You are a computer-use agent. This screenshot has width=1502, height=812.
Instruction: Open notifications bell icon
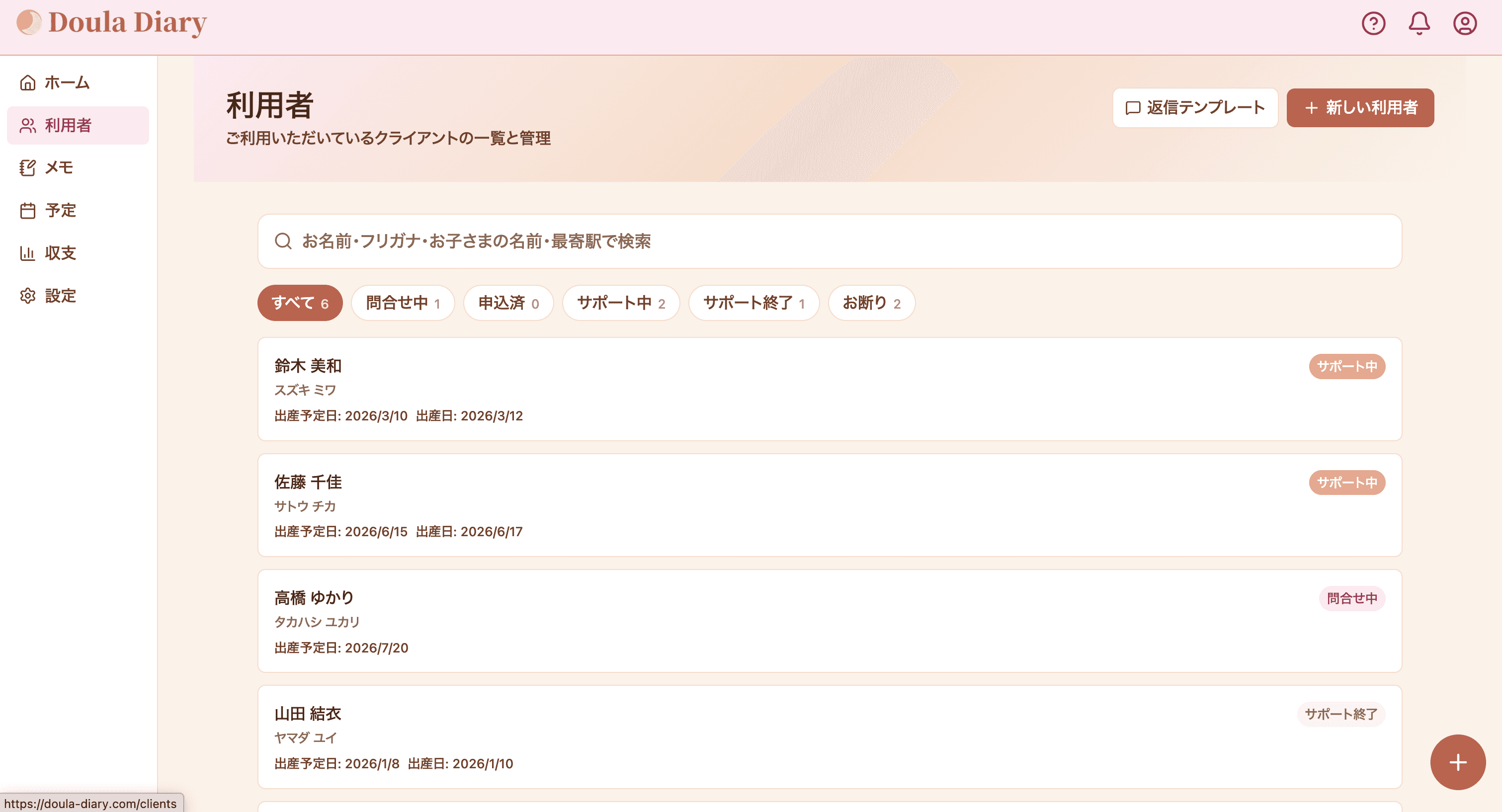pyautogui.click(x=1419, y=23)
